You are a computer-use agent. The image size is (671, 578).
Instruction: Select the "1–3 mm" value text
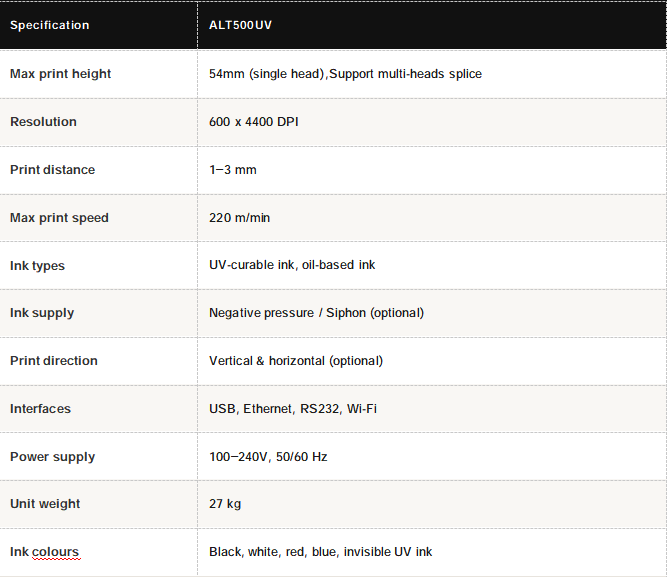[x=232, y=170]
